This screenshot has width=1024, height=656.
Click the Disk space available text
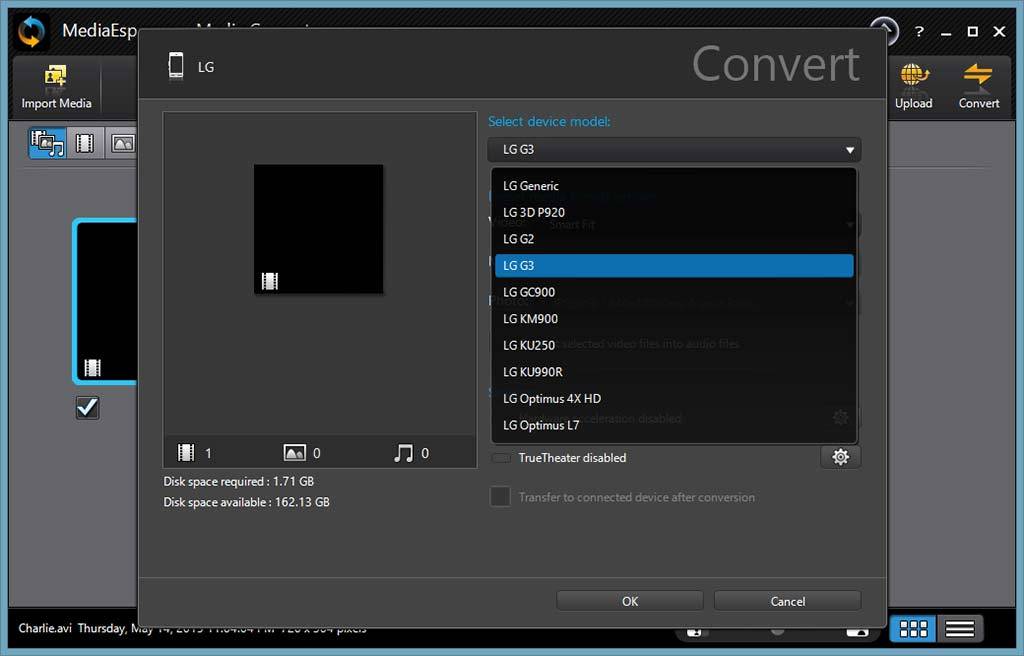point(246,502)
